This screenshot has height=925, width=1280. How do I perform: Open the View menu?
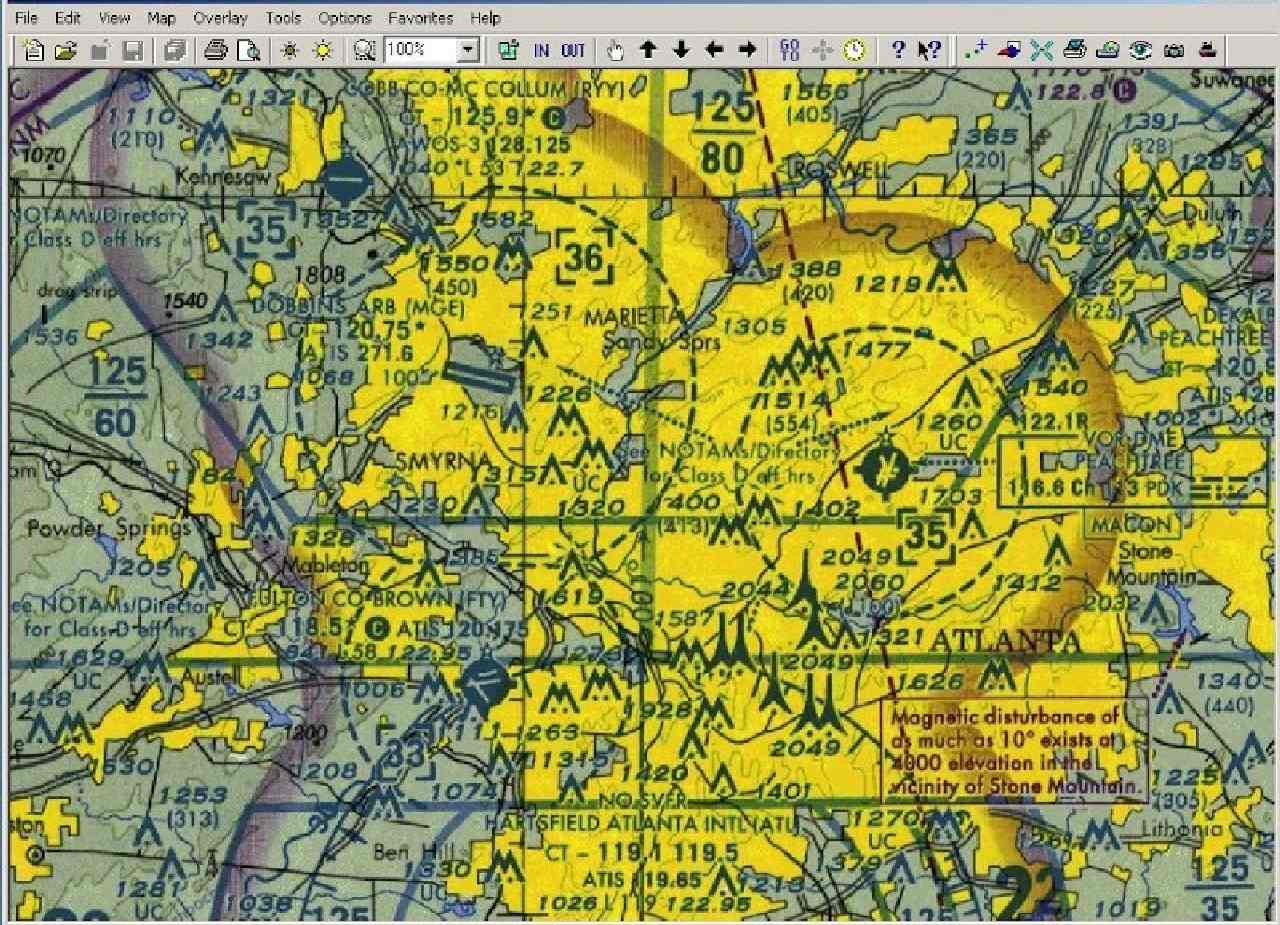tap(114, 18)
